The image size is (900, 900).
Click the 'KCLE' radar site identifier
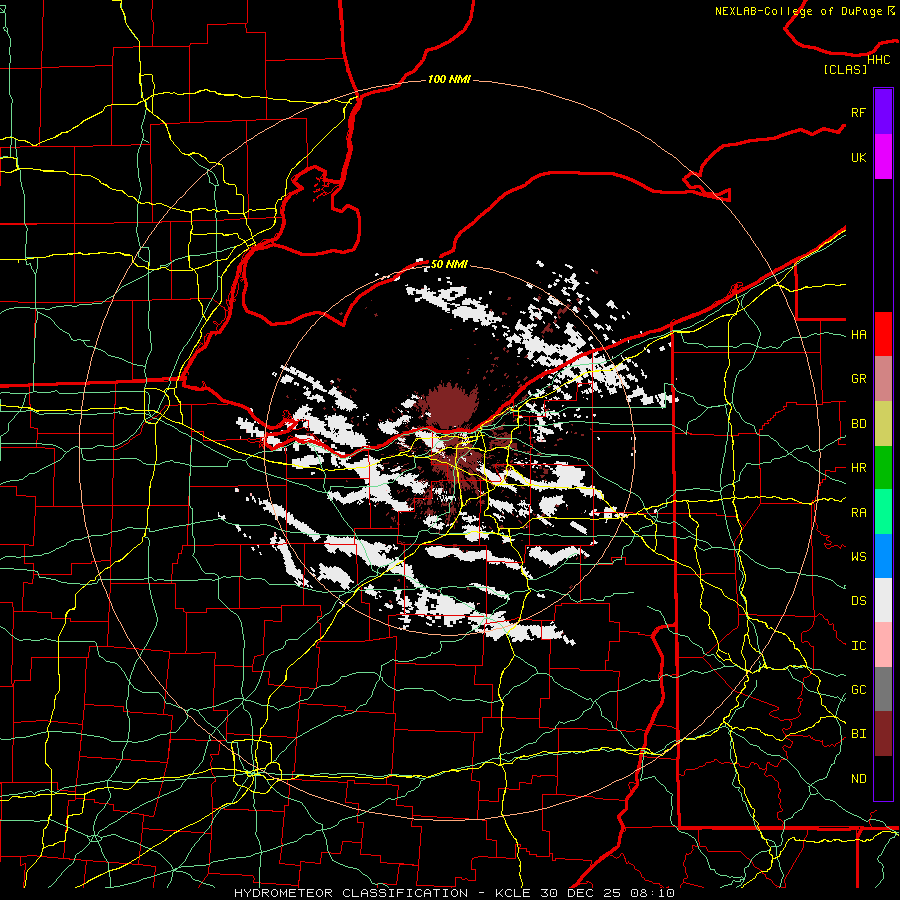(x=513, y=893)
